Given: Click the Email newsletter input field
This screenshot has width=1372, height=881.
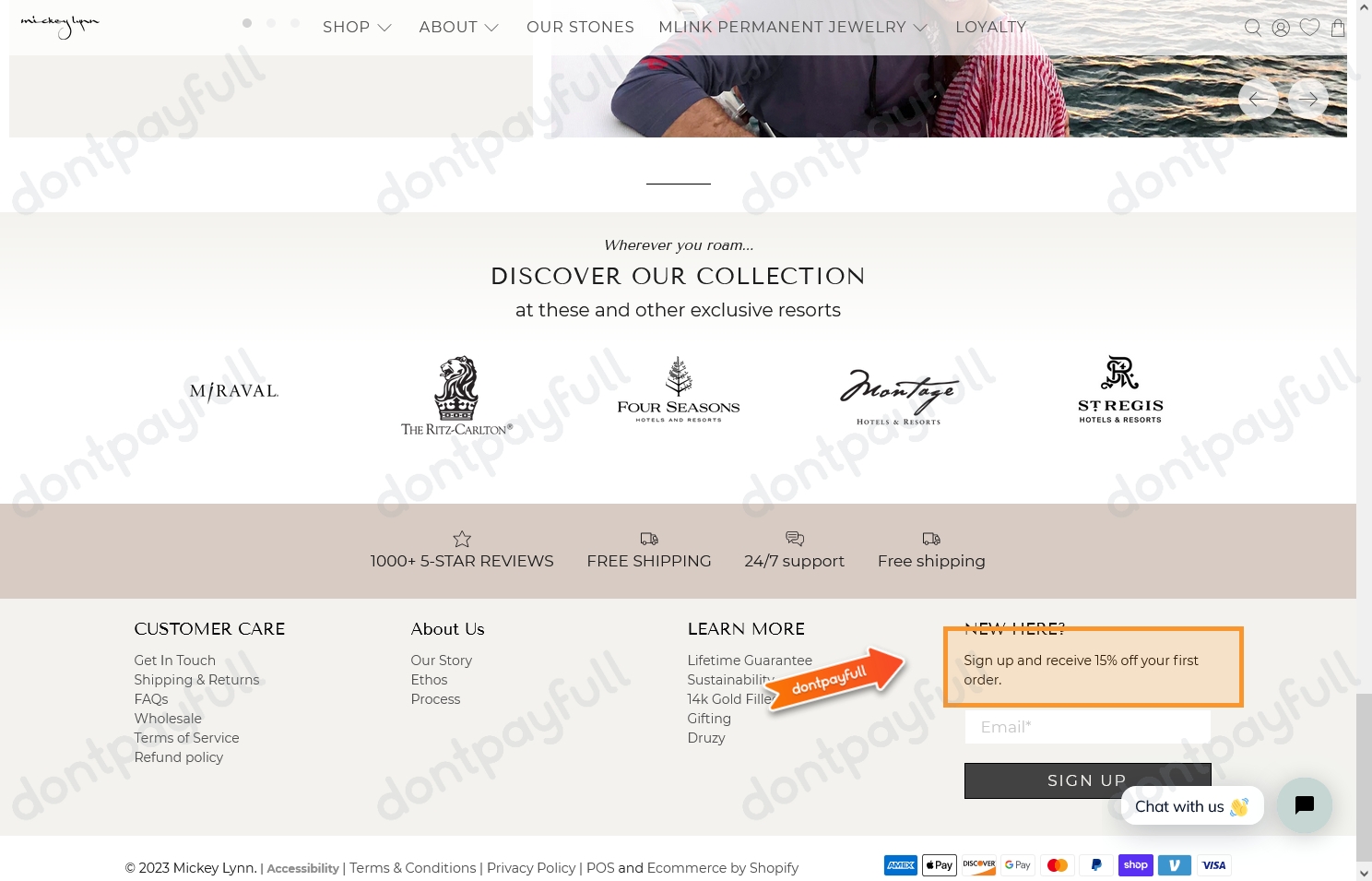Looking at the screenshot, I should click(x=1087, y=726).
